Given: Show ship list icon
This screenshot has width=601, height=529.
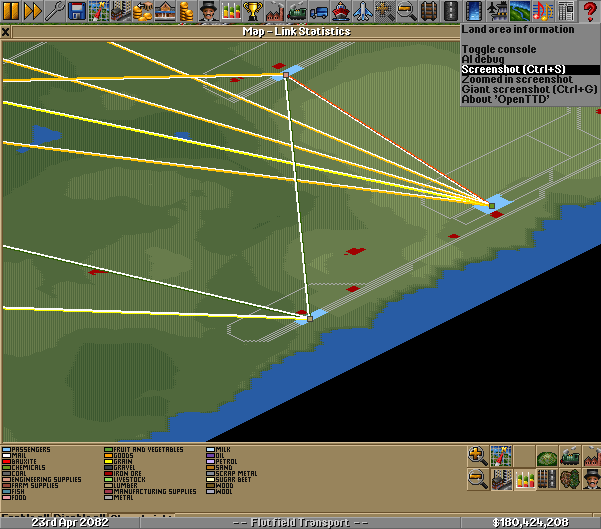Looking at the screenshot, I should (341, 11).
